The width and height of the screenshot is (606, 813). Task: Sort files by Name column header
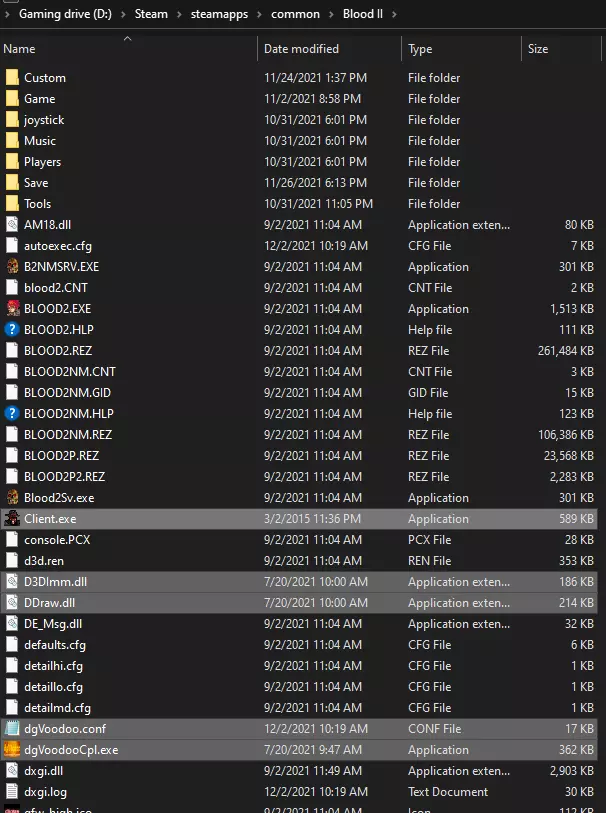(x=128, y=49)
